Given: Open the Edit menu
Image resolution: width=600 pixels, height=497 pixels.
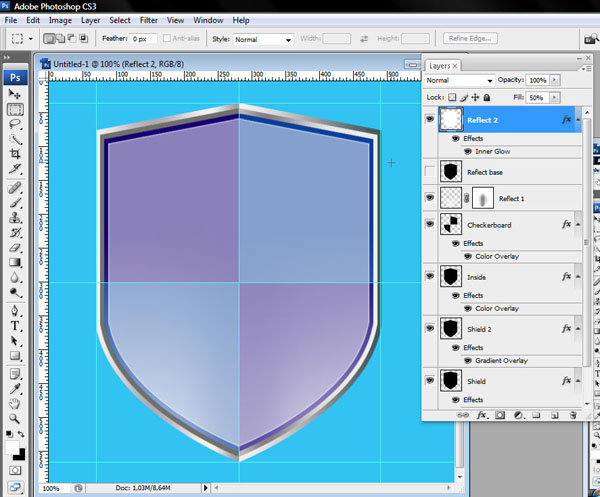Looking at the screenshot, I should 33,20.
